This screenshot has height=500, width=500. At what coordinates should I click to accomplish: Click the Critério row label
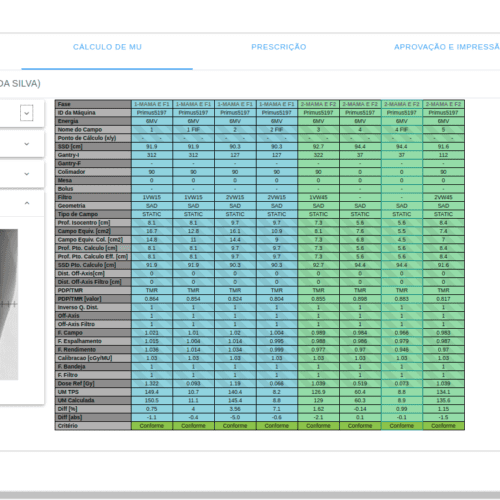[93, 426]
